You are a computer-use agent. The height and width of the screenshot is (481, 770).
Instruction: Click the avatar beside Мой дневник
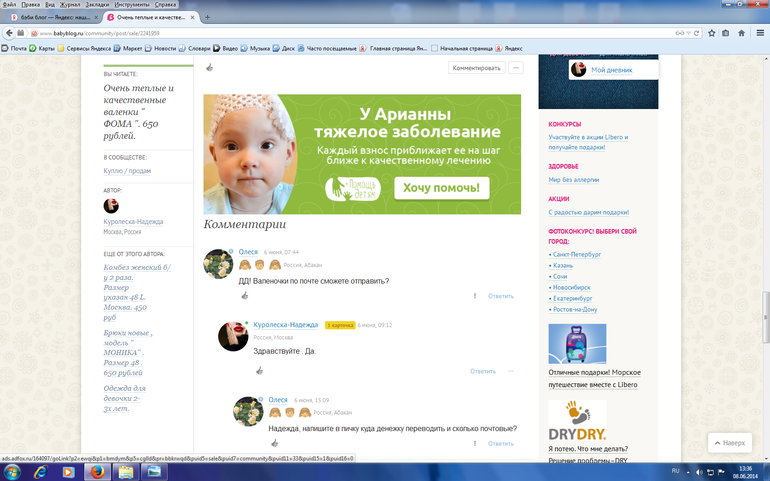pos(578,69)
